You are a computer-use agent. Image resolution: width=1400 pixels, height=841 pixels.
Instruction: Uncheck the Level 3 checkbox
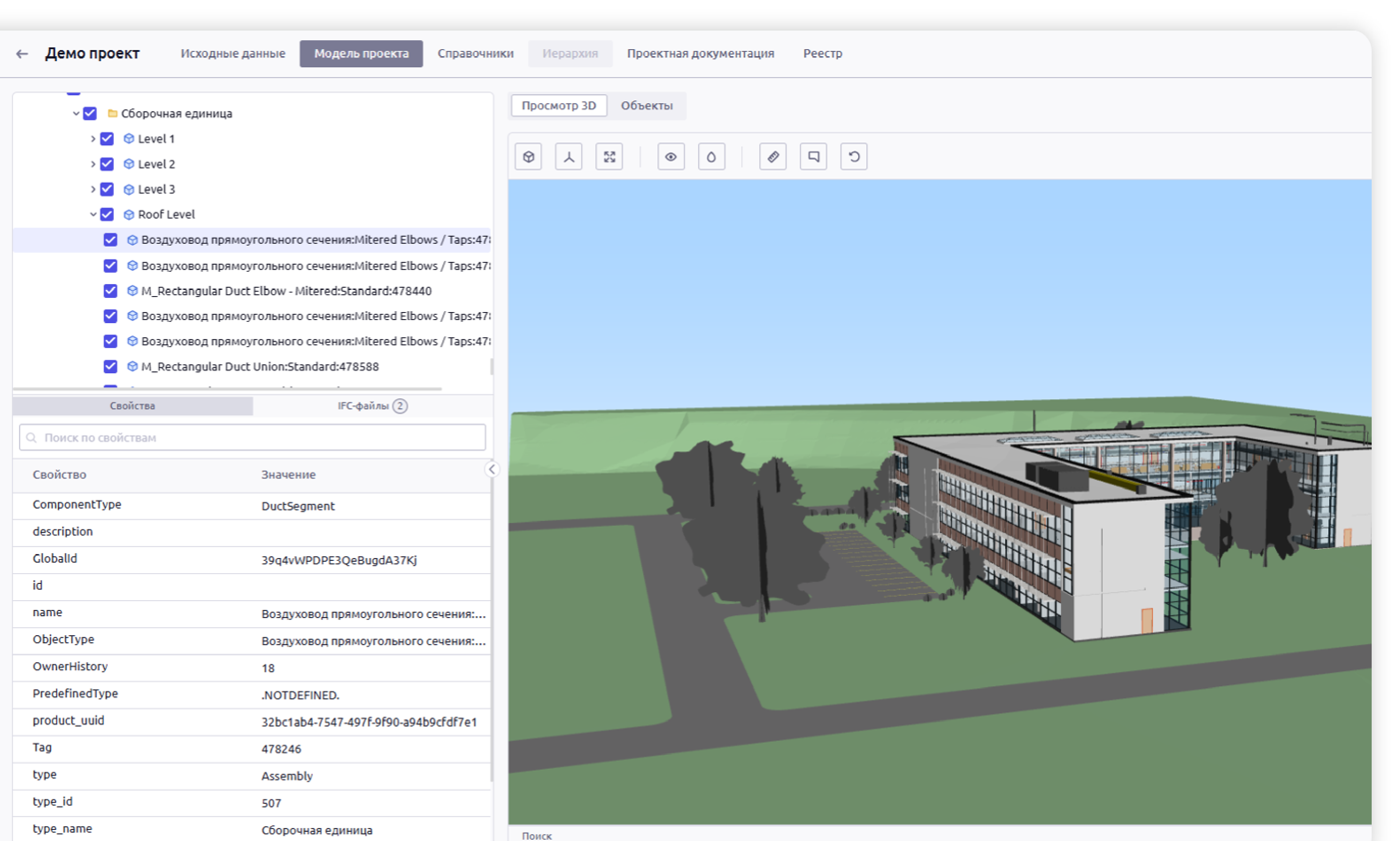[x=107, y=189]
